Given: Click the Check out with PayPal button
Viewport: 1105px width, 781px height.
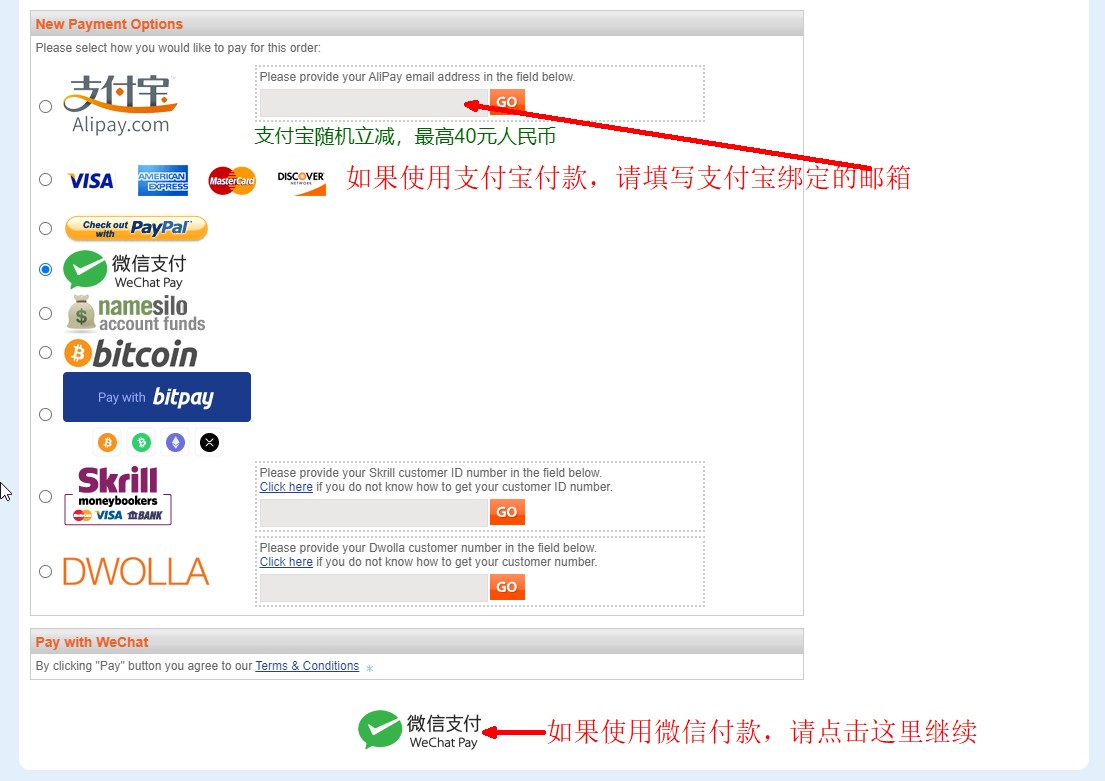Looking at the screenshot, I should [x=136, y=228].
